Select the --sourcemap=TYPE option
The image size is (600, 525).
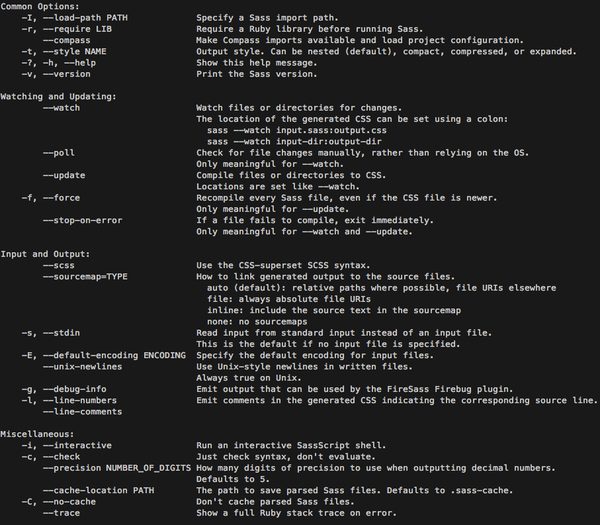[x=85, y=277]
